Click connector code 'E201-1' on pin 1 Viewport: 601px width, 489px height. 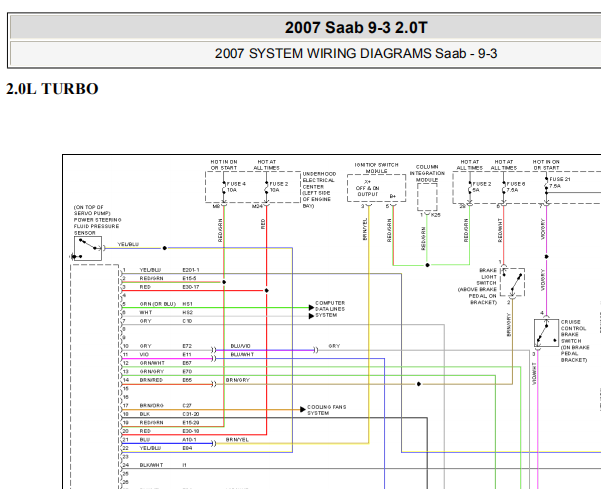[x=190, y=270]
